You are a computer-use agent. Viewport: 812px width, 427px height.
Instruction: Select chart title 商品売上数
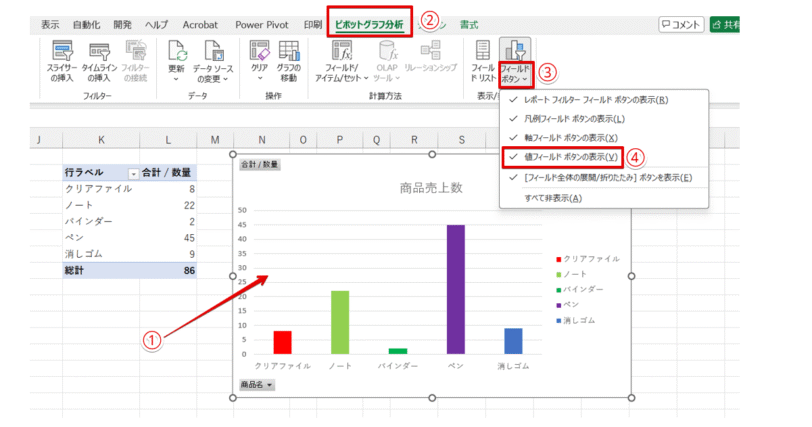point(431,188)
